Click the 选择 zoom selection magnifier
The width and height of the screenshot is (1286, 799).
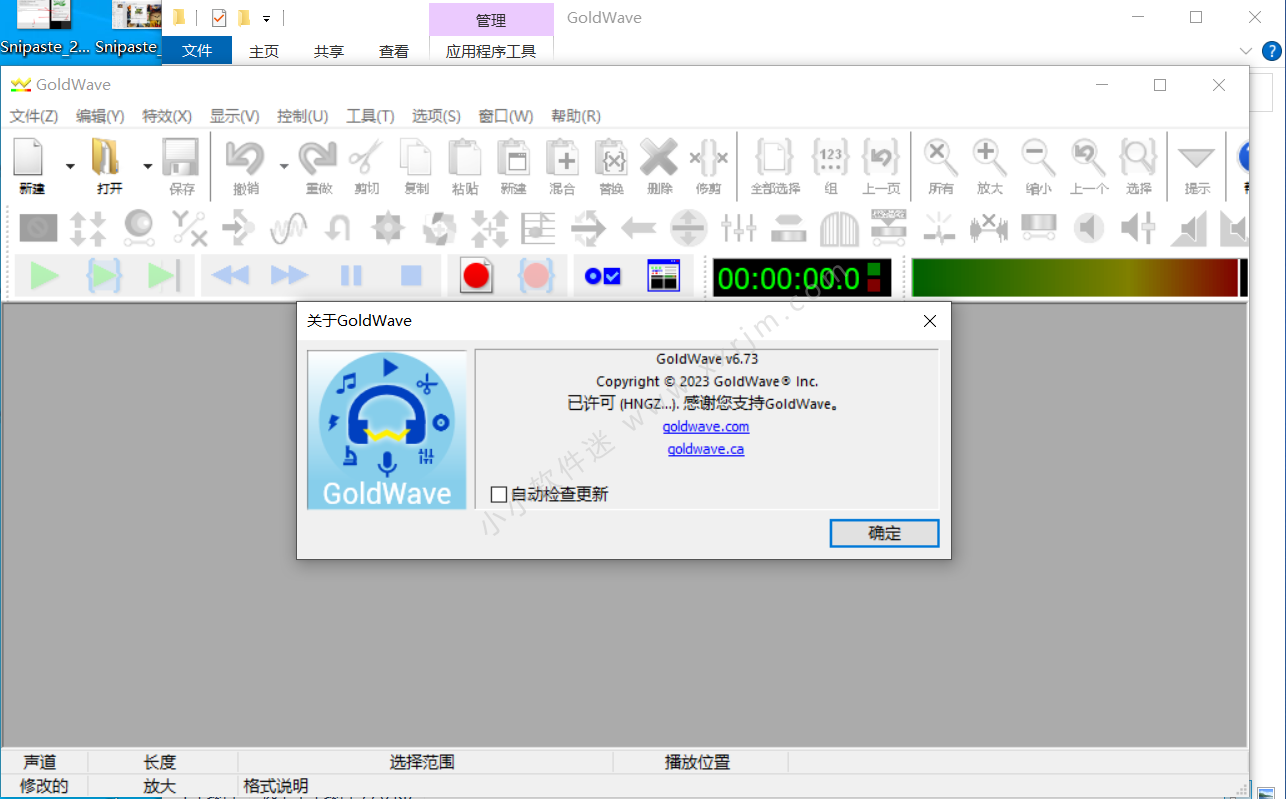1138,158
